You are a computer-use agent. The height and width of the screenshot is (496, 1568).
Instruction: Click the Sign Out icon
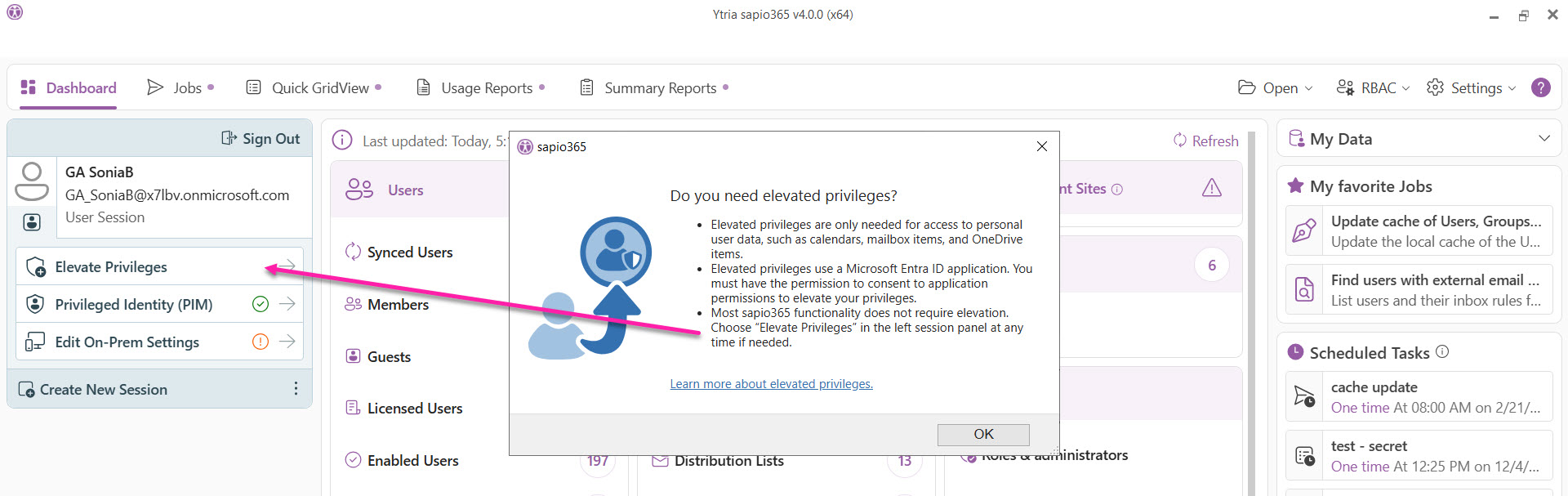click(229, 138)
